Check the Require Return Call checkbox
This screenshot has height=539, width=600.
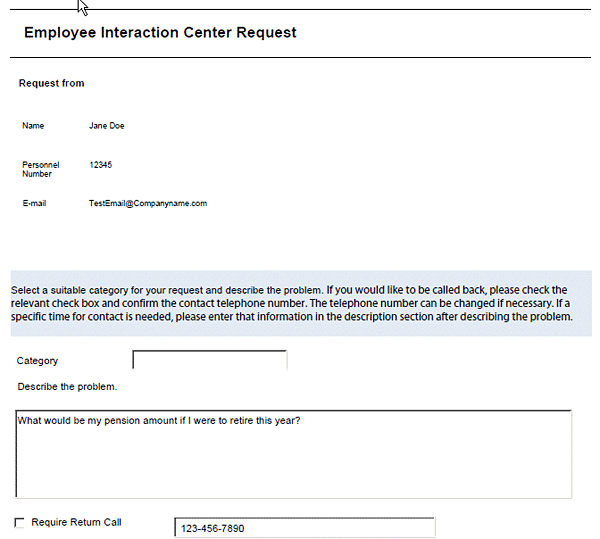(x=20, y=523)
